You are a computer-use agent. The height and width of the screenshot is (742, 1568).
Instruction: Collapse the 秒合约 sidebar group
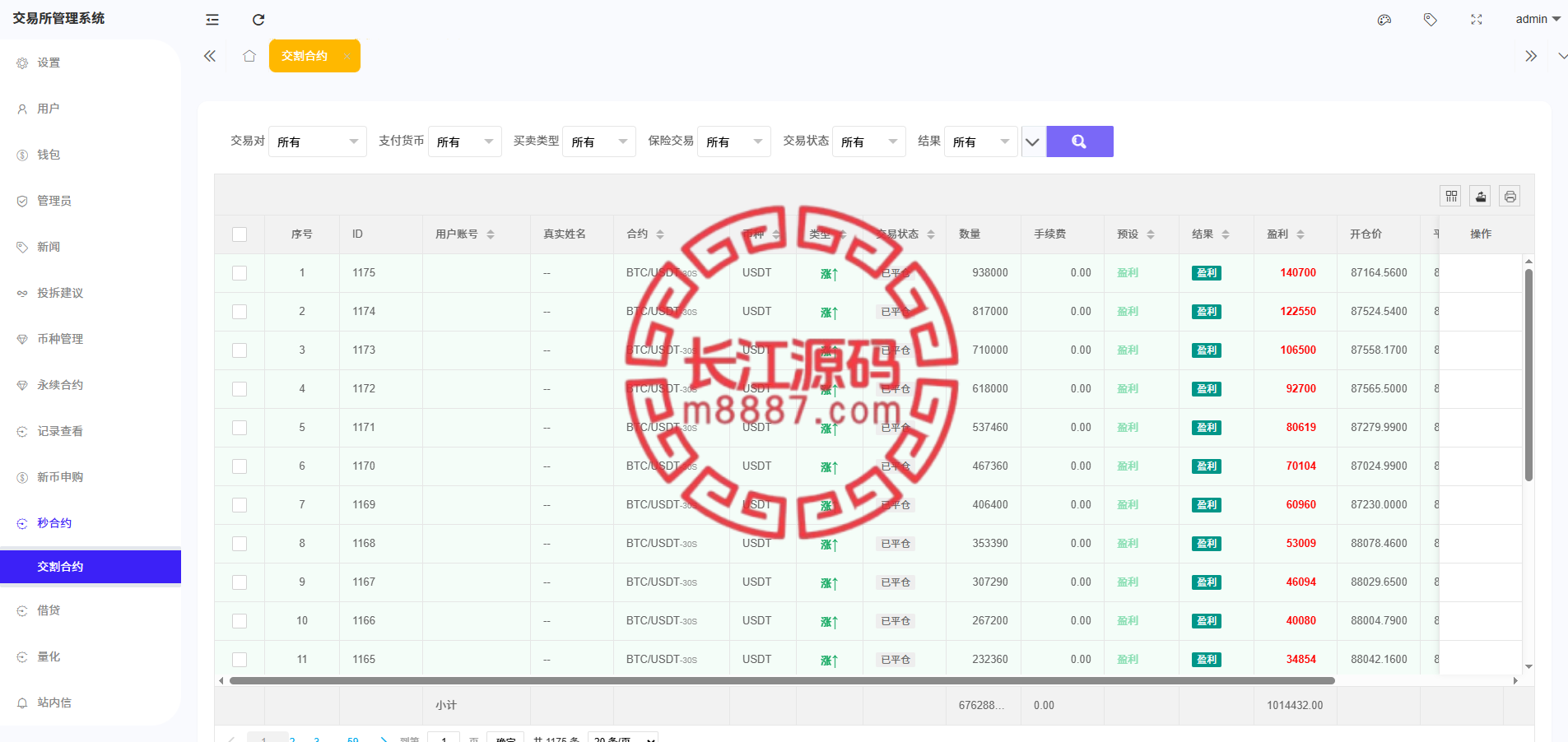click(x=91, y=523)
